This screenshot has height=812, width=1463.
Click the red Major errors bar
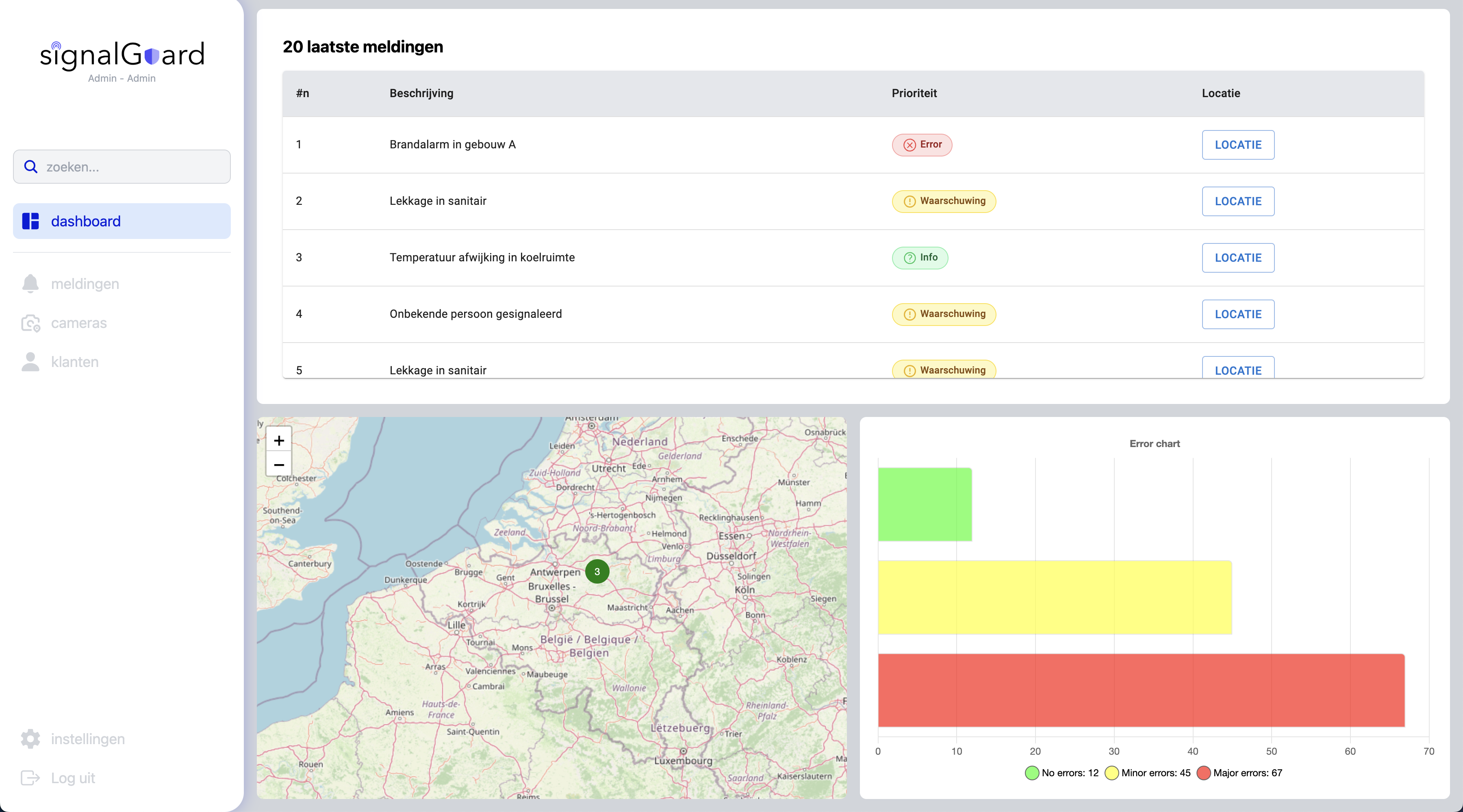pyautogui.click(x=1141, y=690)
